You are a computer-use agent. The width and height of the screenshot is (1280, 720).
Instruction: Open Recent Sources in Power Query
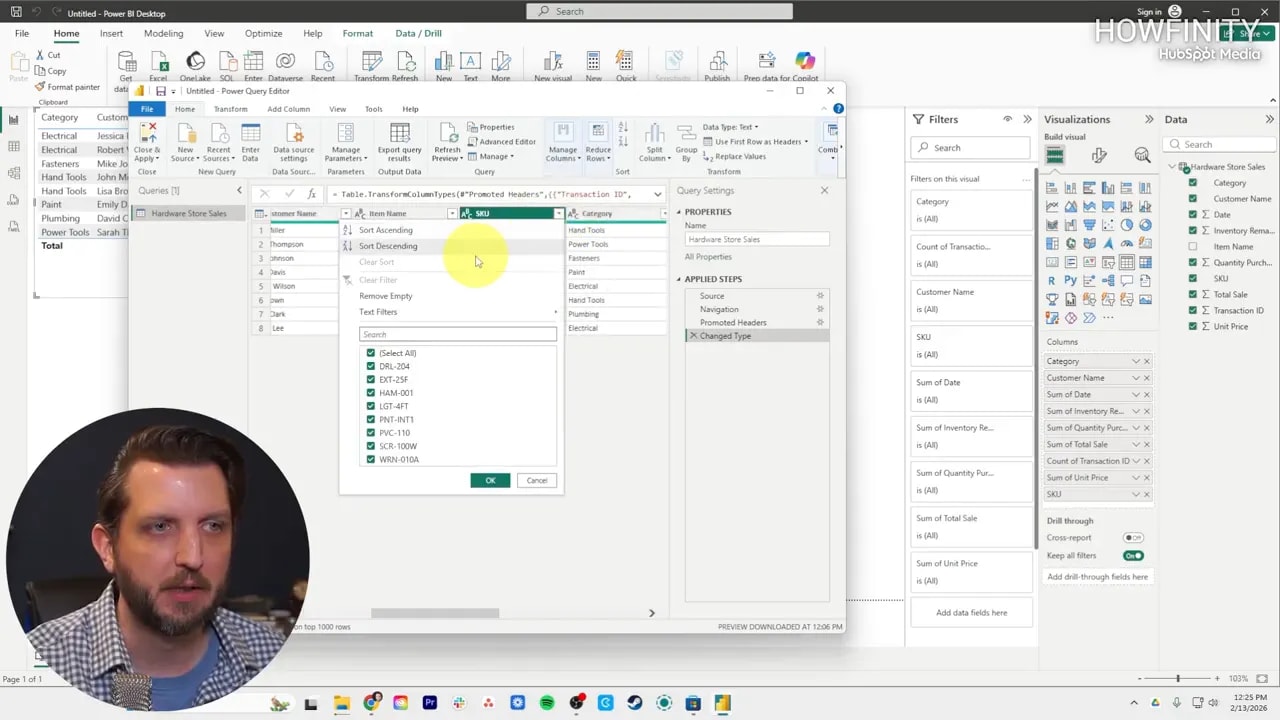pyautogui.click(x=218, y=142)
